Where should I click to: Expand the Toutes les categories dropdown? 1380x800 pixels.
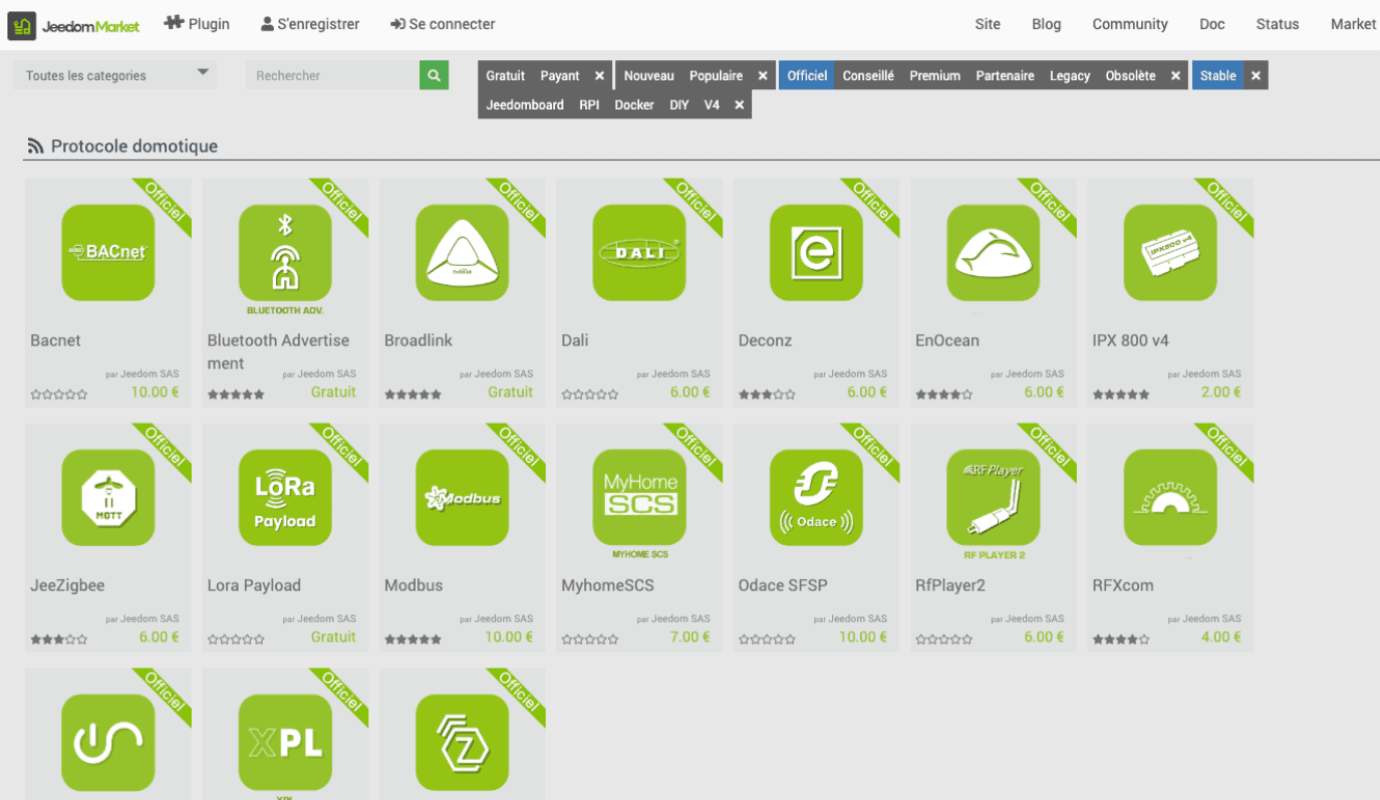pos(115,76)
